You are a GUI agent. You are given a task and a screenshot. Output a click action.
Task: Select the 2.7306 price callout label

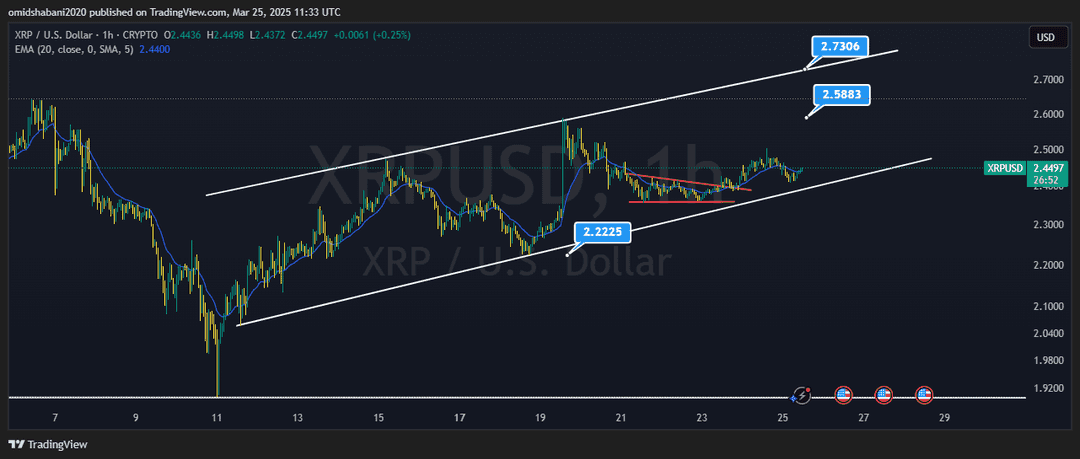(842, 47)
